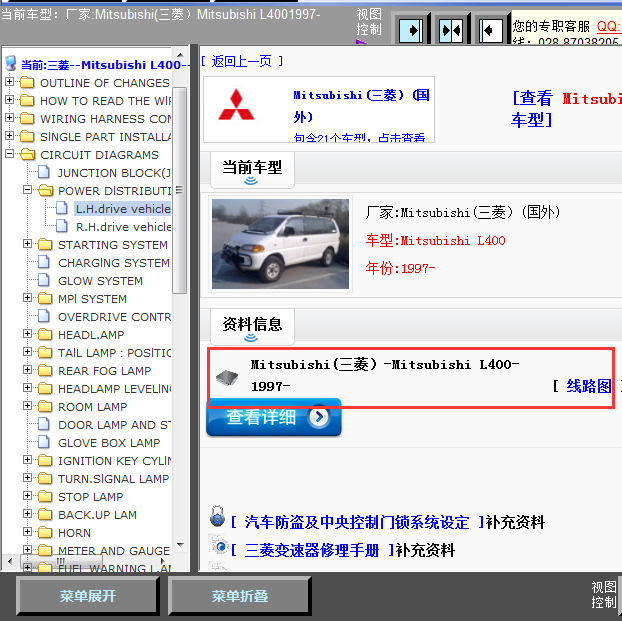Click the computer icon at tree root

click(11, 63)
